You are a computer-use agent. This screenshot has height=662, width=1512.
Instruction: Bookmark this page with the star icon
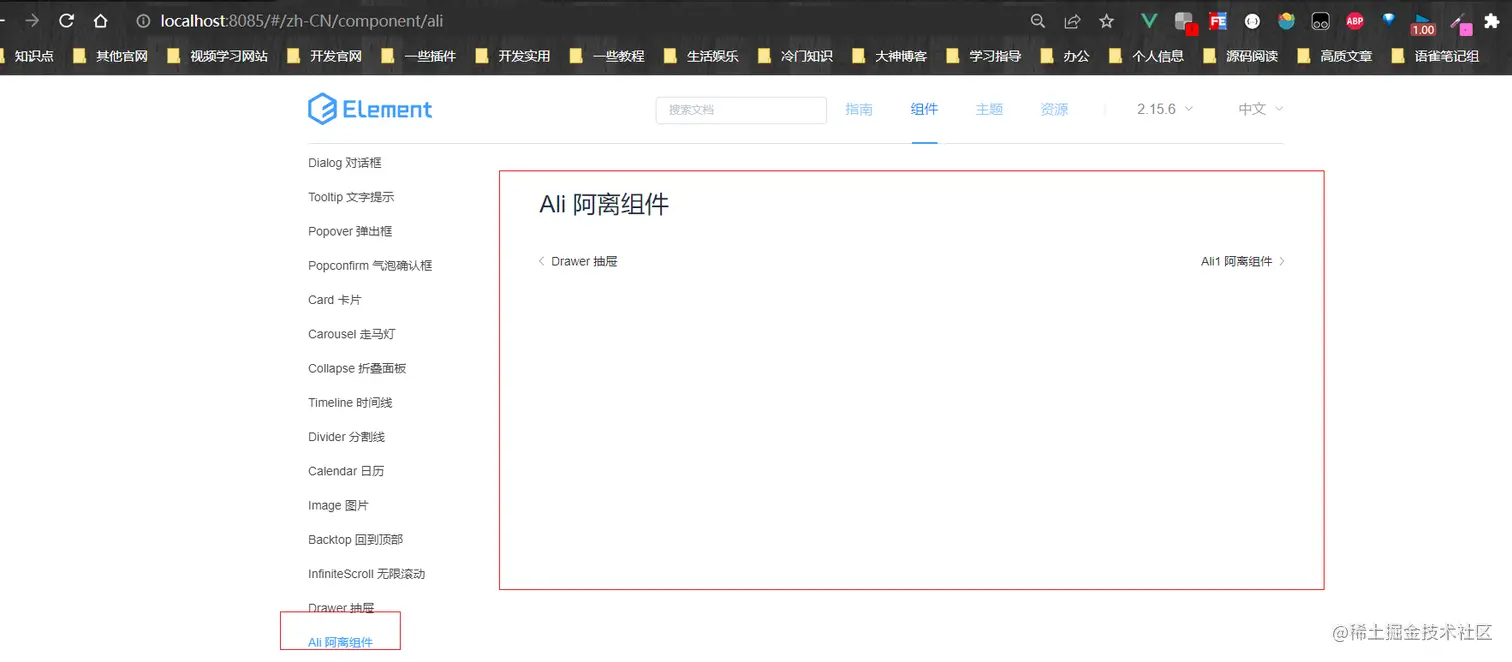coord(1106,21)
